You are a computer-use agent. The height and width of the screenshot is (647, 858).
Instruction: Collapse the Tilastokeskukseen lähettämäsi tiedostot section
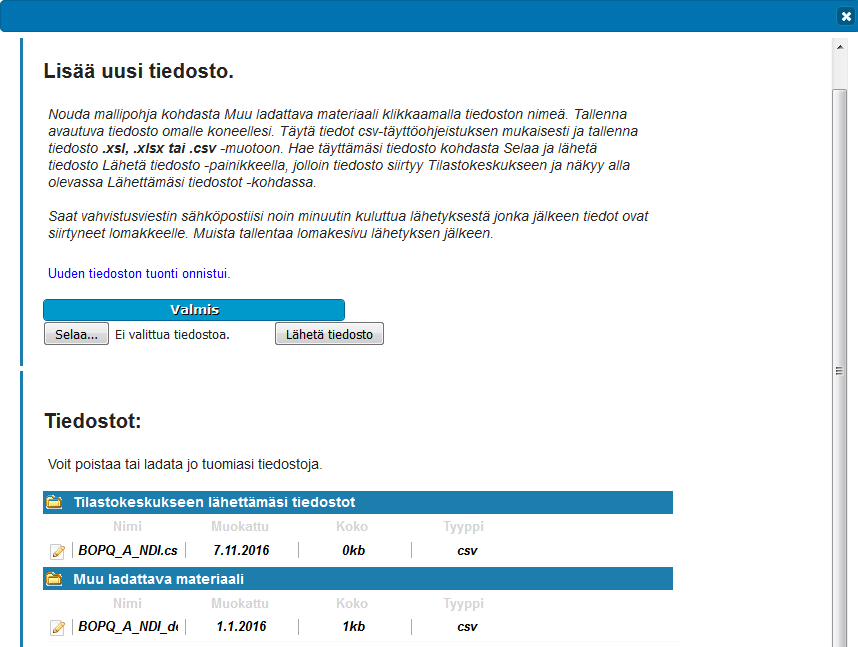click(358, 502)
